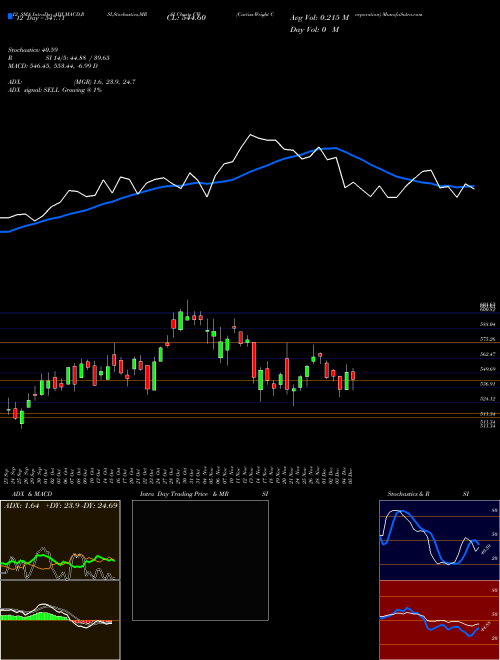Screen dimensions: 500x660
Task: Open the empty Intra Day Trading Price chart box
Action: [x=200, y=560]
